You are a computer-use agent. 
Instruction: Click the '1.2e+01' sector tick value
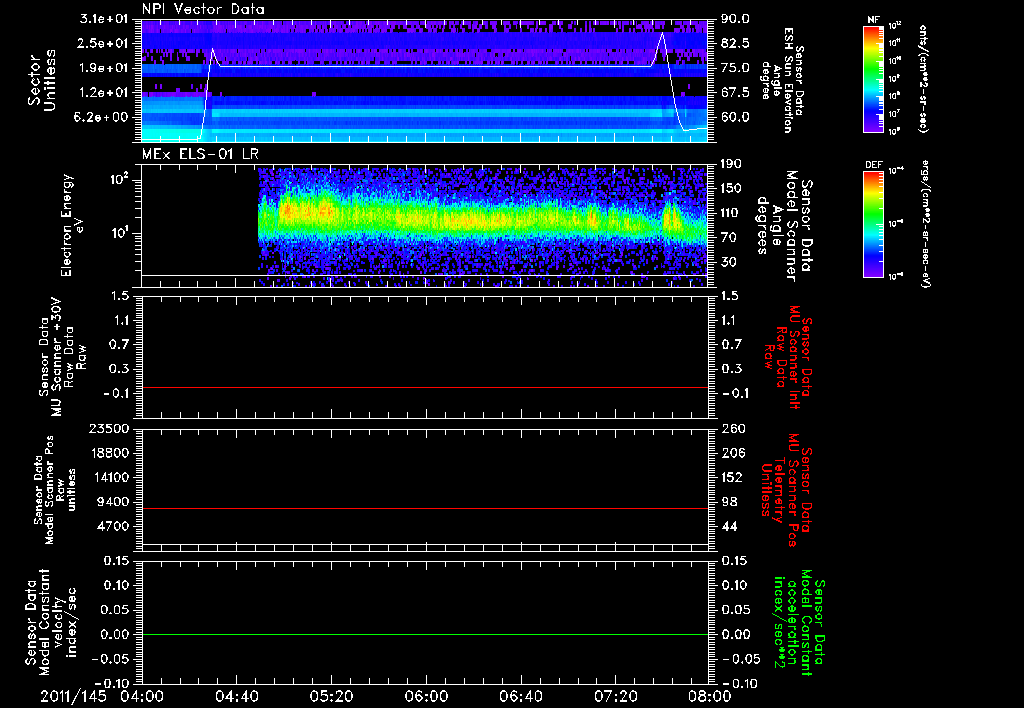(x=104, y=93)
